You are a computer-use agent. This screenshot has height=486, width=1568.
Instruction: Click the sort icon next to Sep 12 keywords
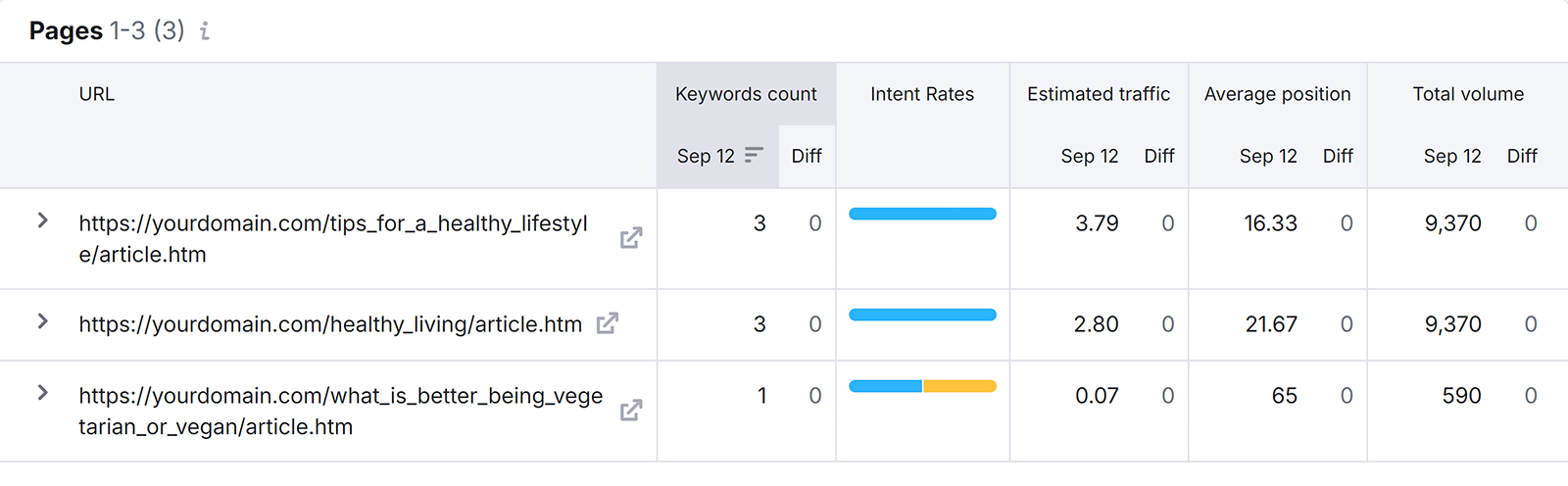[x=754, y=155]
